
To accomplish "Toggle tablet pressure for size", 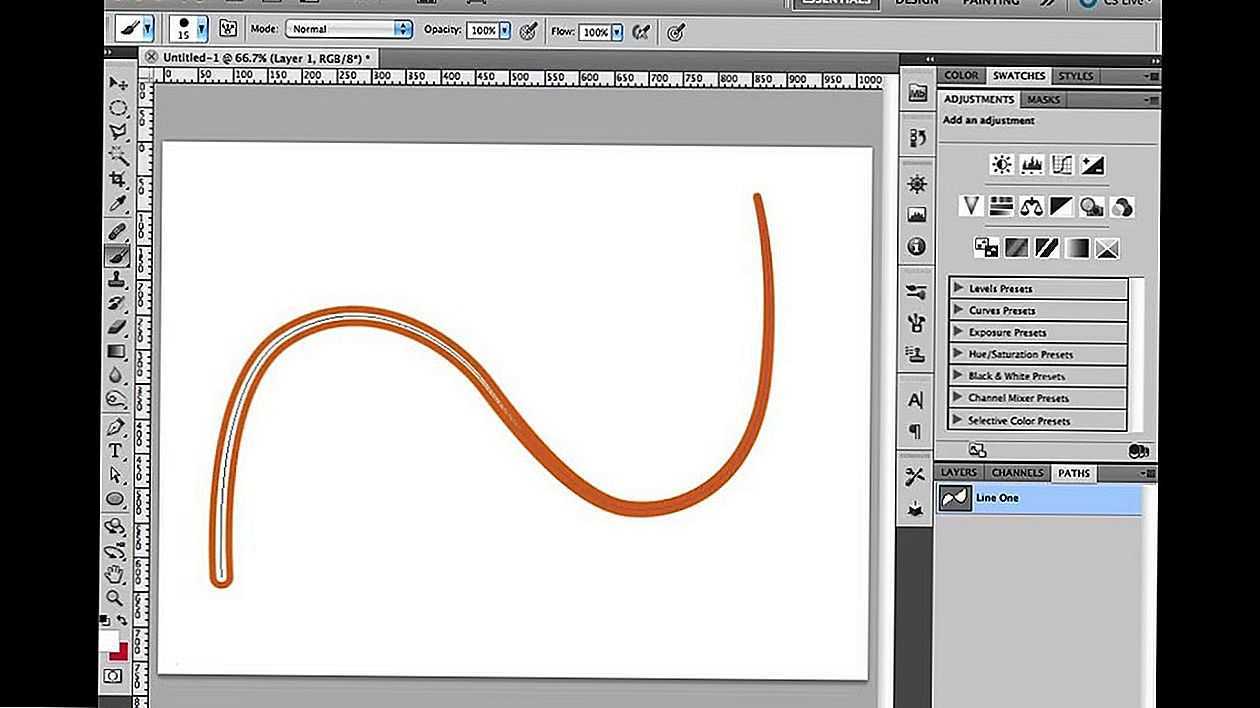I will coord(676,31).
